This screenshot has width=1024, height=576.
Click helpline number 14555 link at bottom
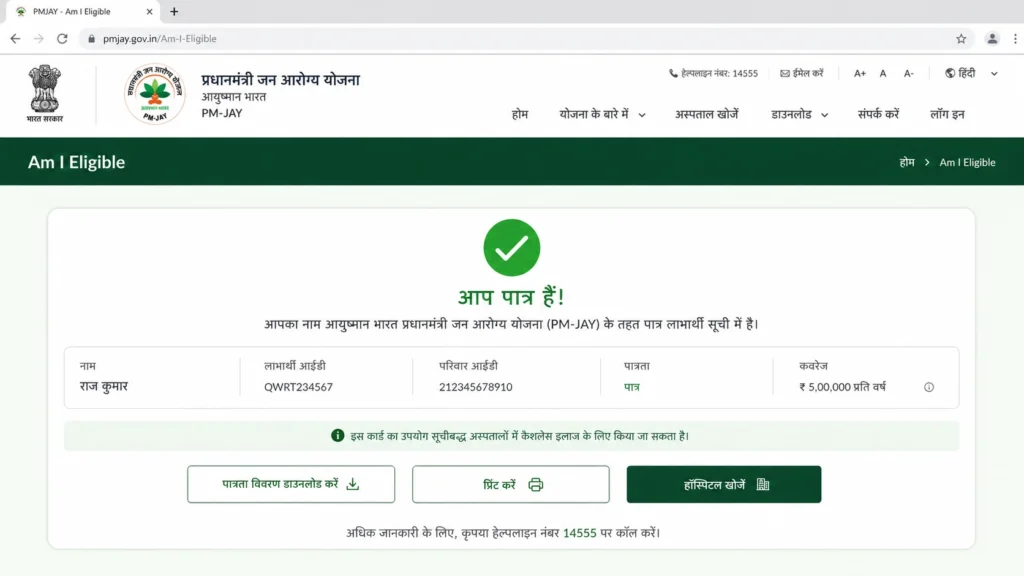coord(579,533)
